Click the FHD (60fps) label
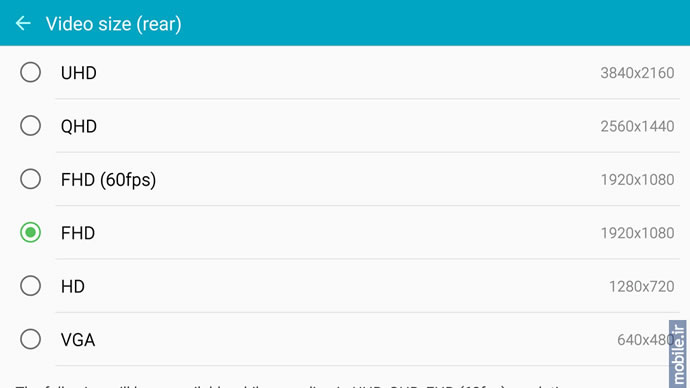Image resolution: width=690 pixels, height=388 pixels. coord(108,180)
